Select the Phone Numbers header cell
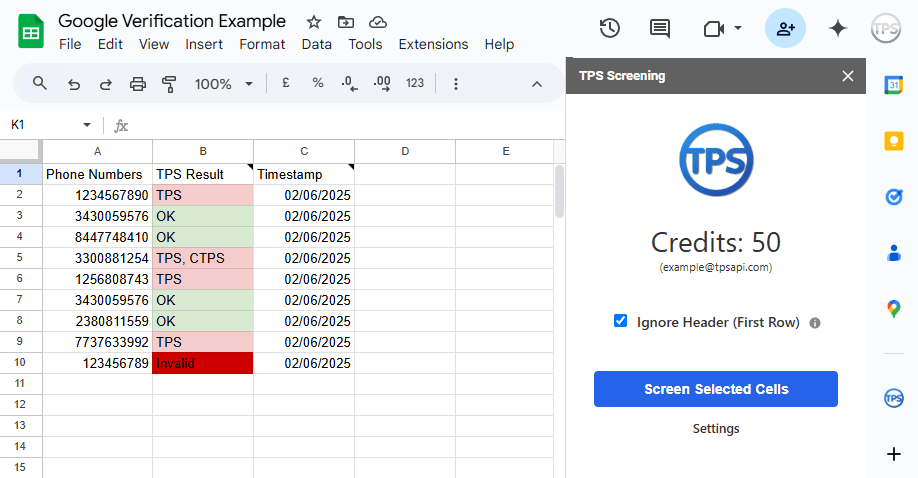 tap(97, 174)
